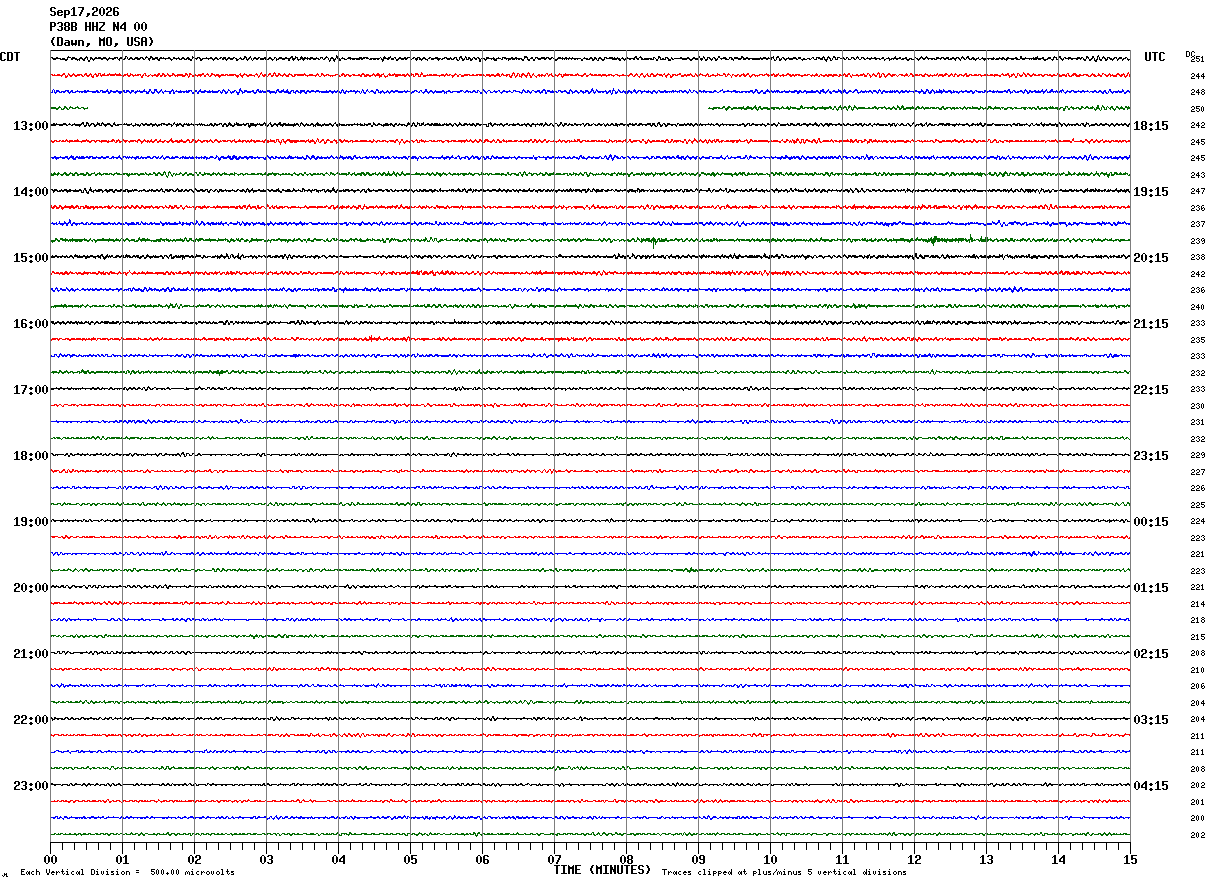The height and width of the screenshot is (886, 1210).
Task: Click the traces clipped footnote text
Action: (x=784, y=872)
